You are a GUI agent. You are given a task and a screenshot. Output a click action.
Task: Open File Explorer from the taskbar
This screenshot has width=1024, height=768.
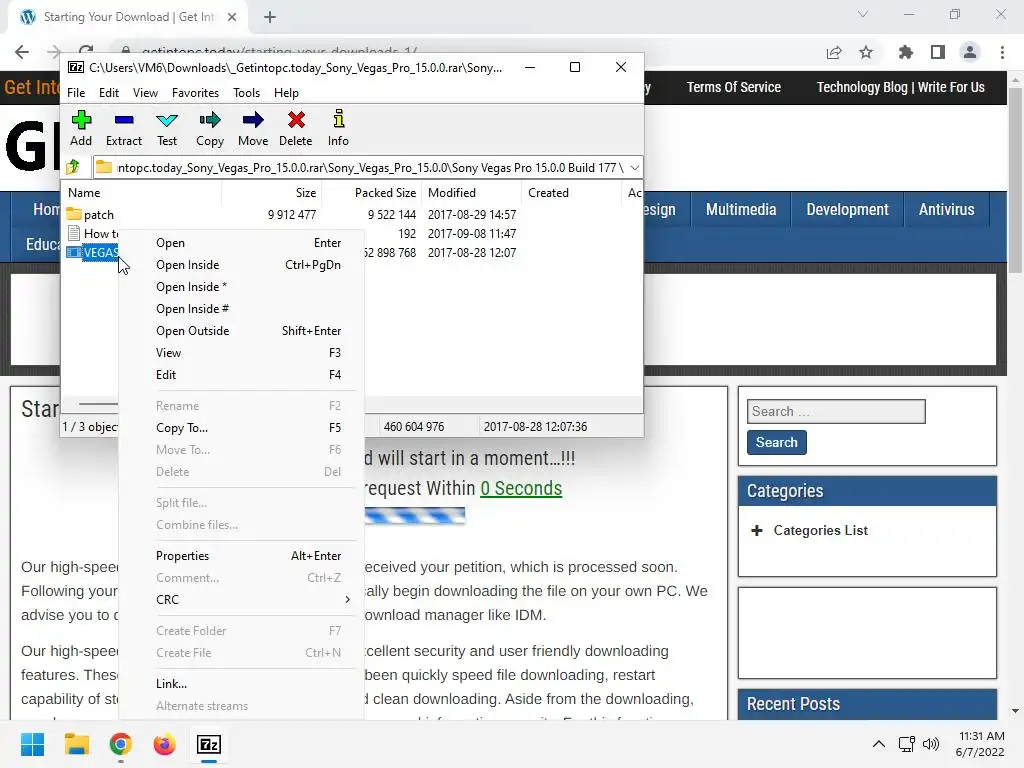click(76, 744)
